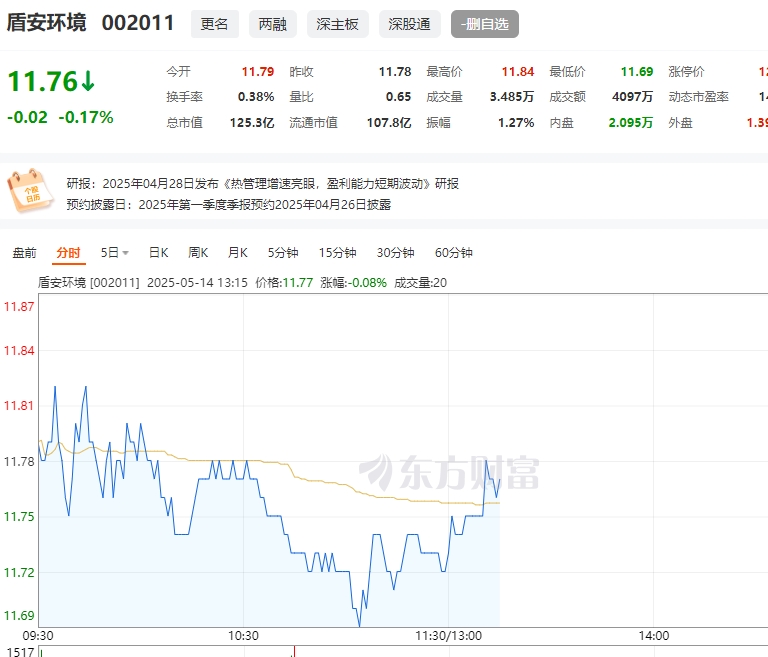The image size is (768, 657).
Task: Click the 昨收 value 11.78
Action: [x=395, y=72]
